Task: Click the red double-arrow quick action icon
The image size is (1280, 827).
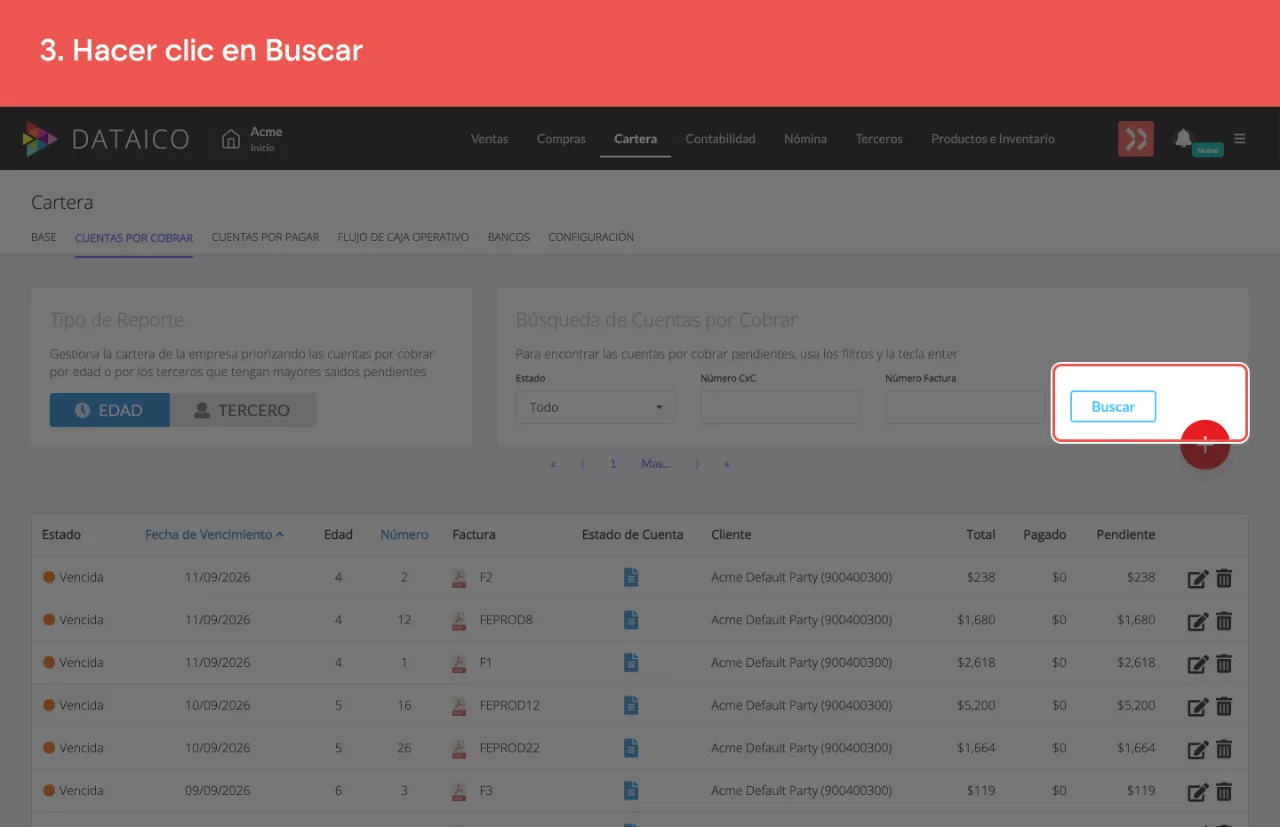Action: [x=1136, y=139]
